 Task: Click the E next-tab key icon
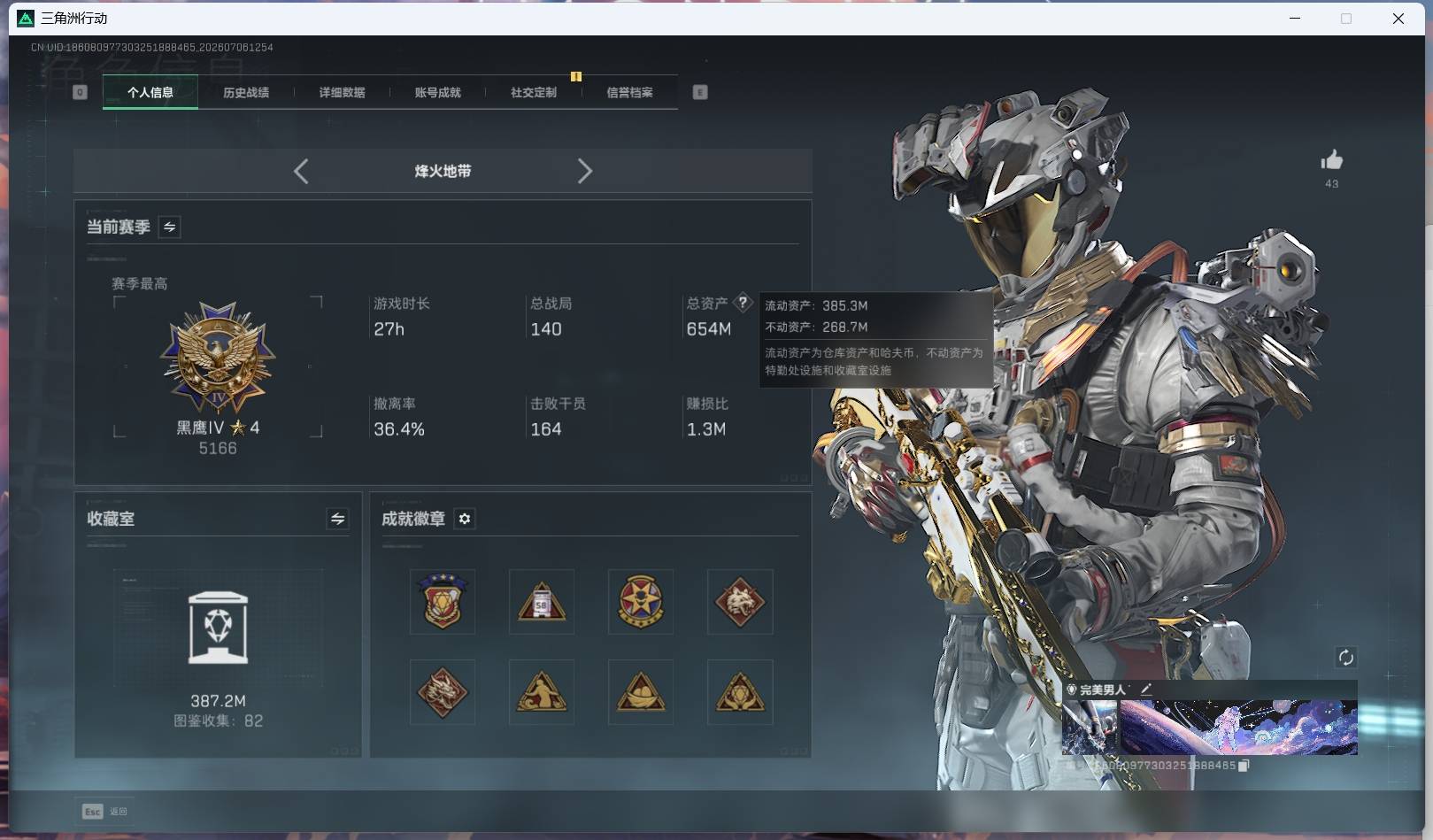coord(700,92)
